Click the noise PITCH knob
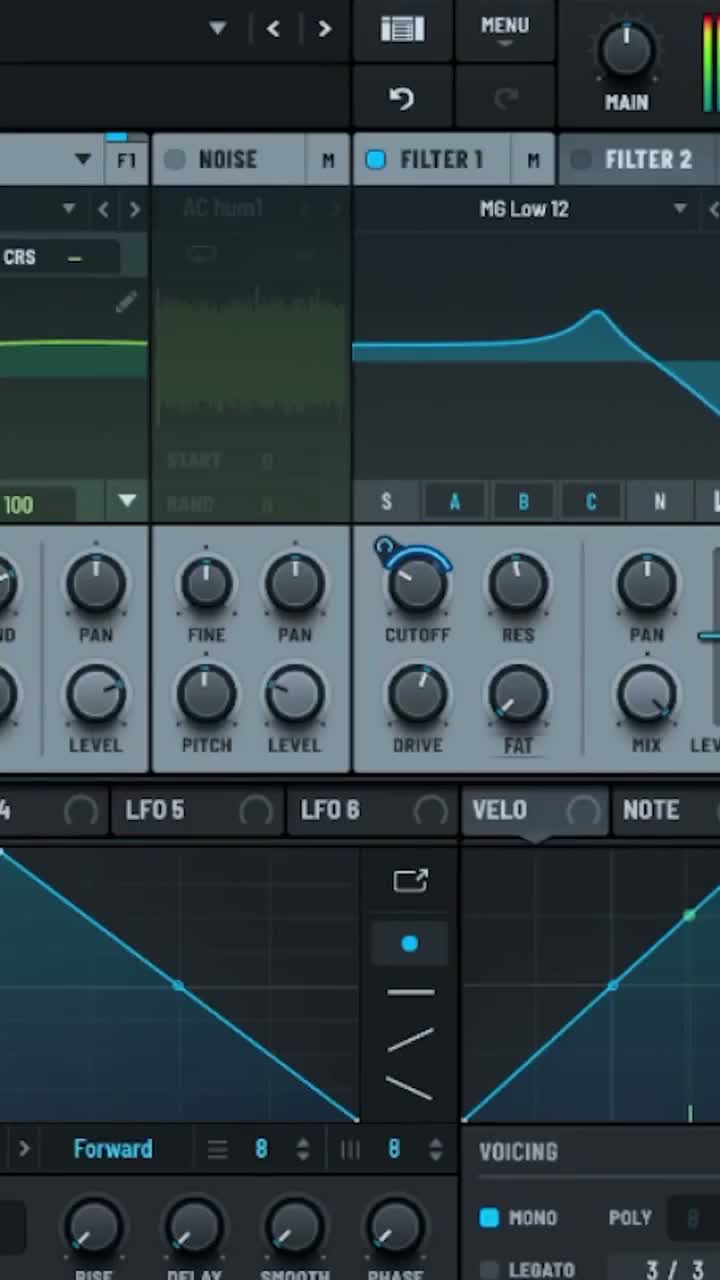Screen dimensions: 720x1280 (x=206, y=694)
